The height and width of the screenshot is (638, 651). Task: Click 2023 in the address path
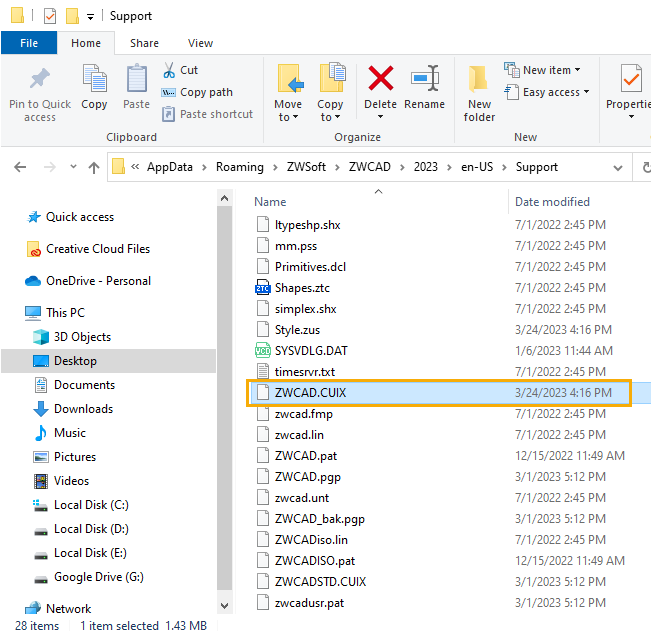tap(426, 167)
